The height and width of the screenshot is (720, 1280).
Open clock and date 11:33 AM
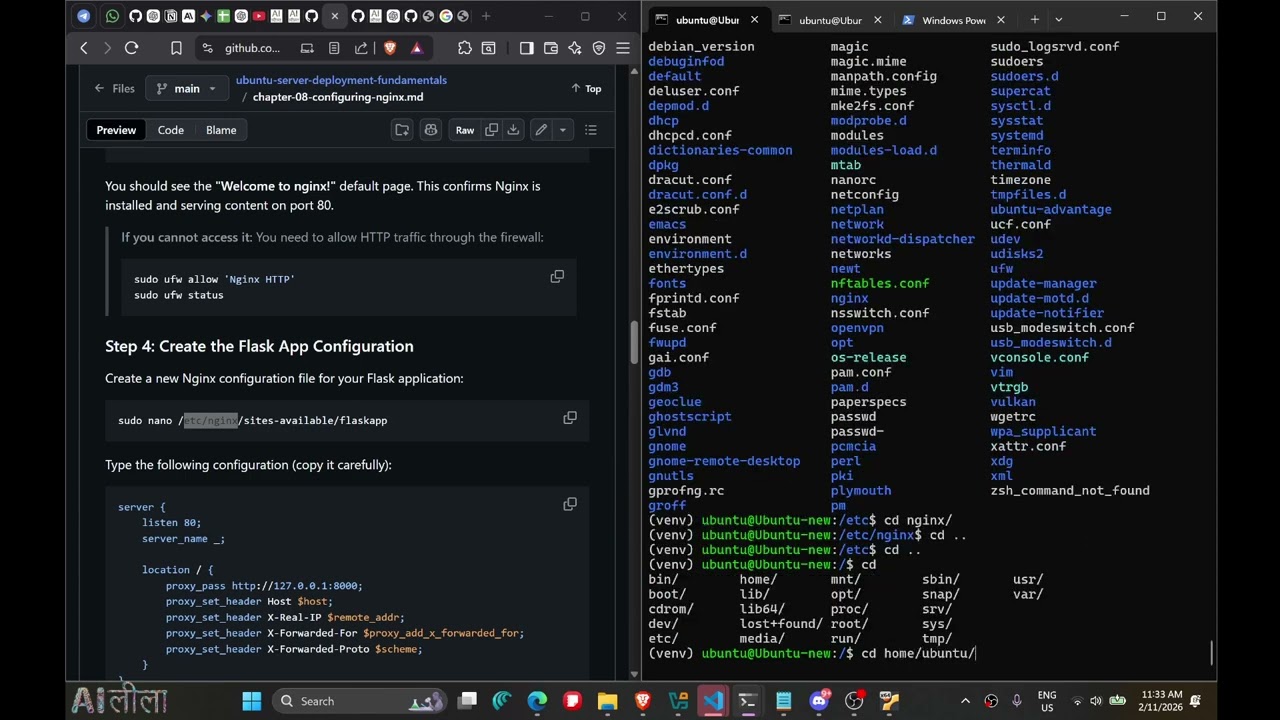[x=1160, y=701]
